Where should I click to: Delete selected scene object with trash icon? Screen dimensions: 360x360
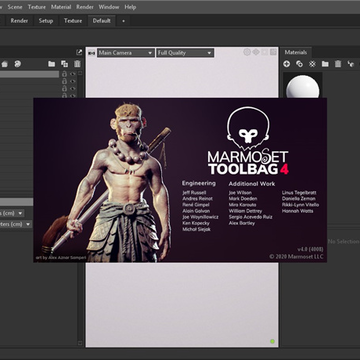[77, 64]
